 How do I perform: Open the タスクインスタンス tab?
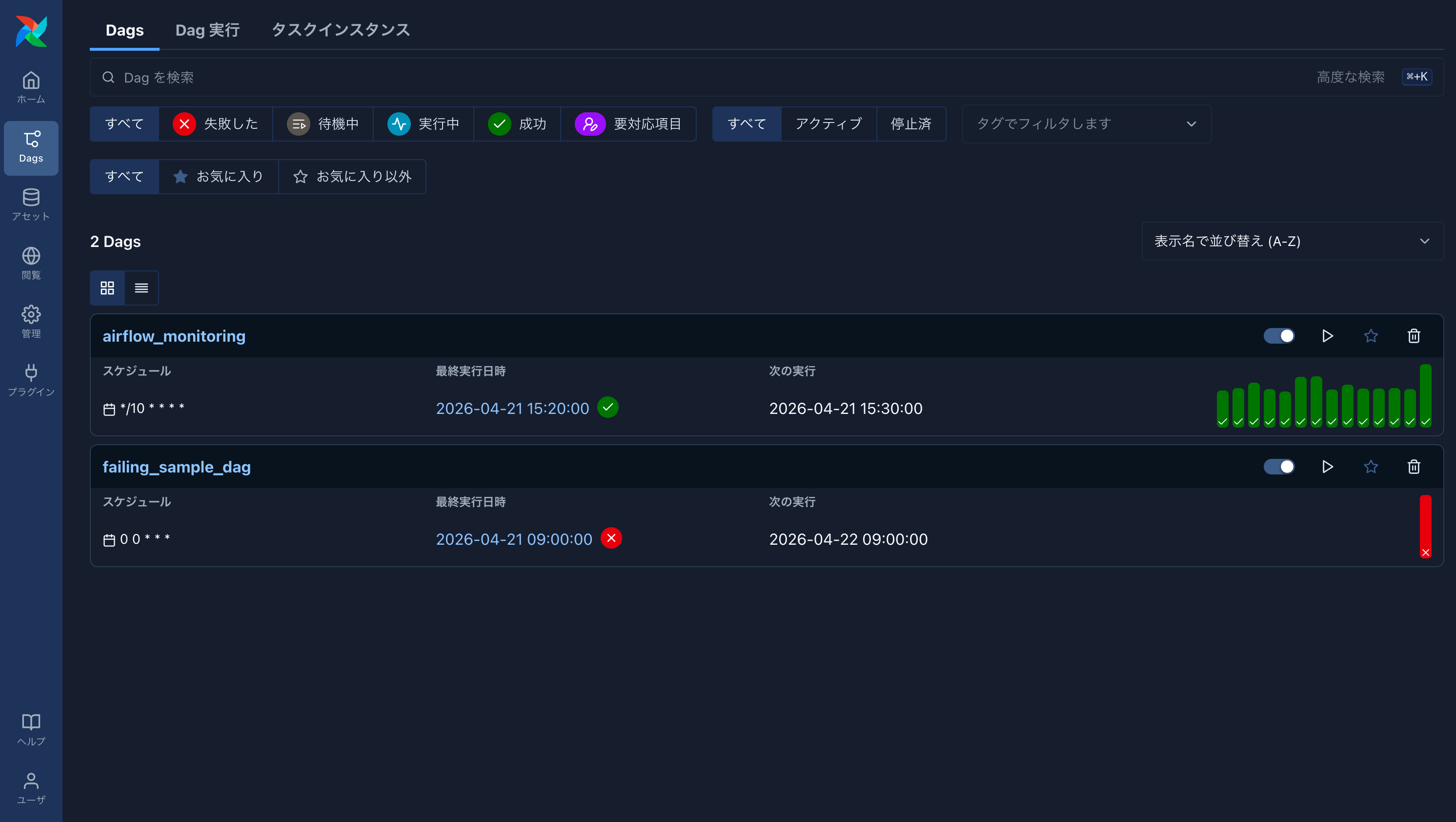pos(340,30)
